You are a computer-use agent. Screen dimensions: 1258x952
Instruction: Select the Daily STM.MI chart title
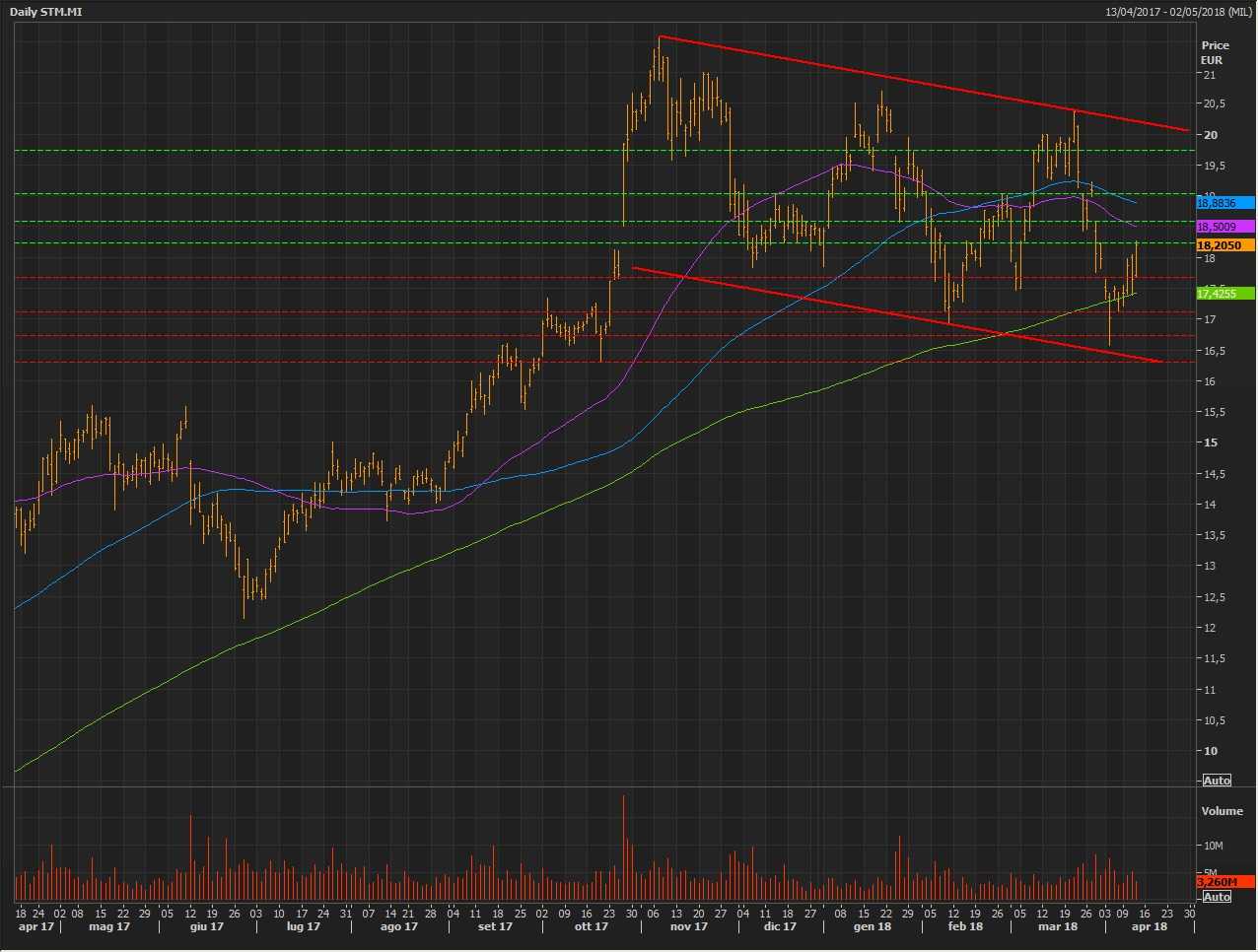pos(45,12)
